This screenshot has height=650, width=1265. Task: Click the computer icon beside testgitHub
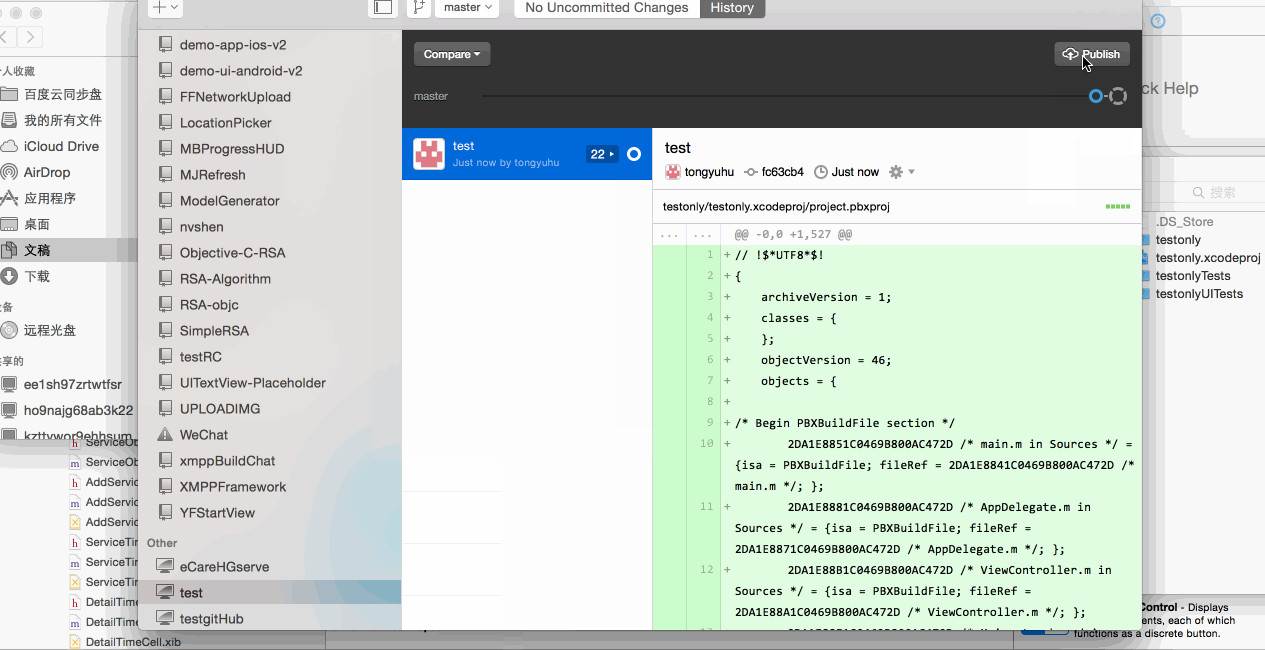click(166, 619)
